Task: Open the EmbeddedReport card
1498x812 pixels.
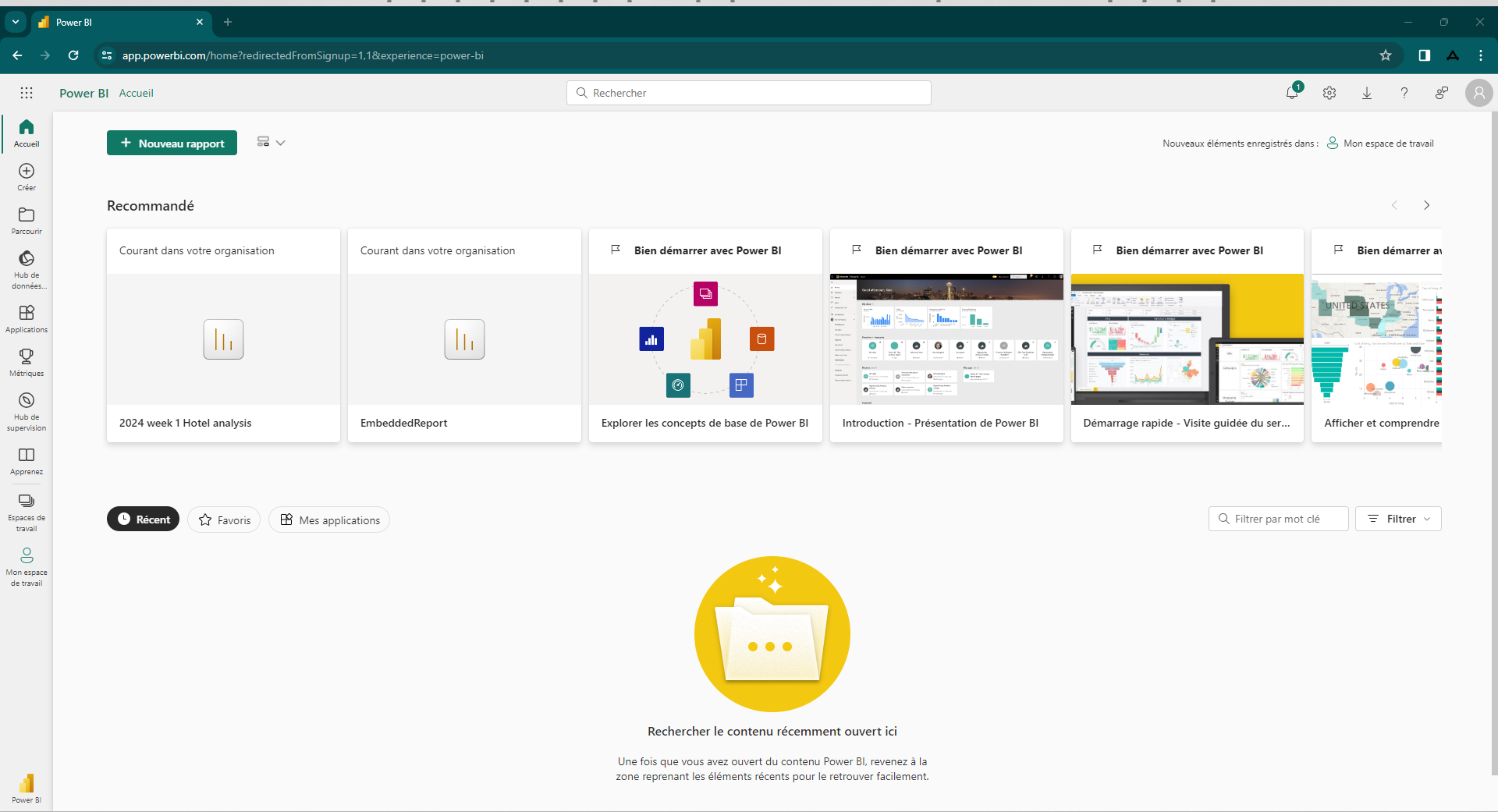Action: point(464,335)
